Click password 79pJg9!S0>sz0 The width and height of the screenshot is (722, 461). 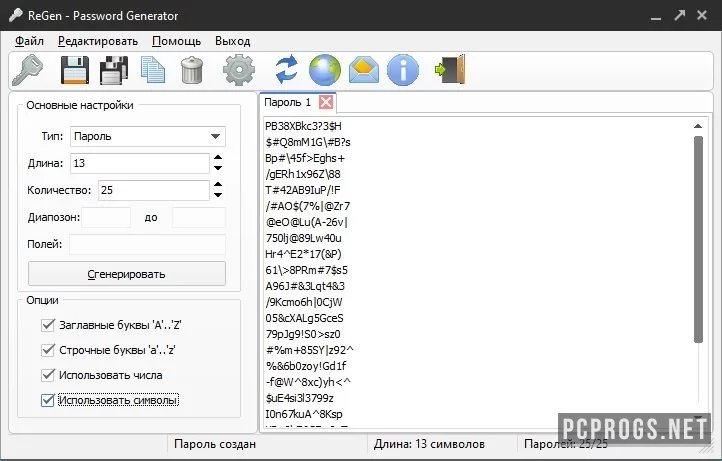[303, 334]
